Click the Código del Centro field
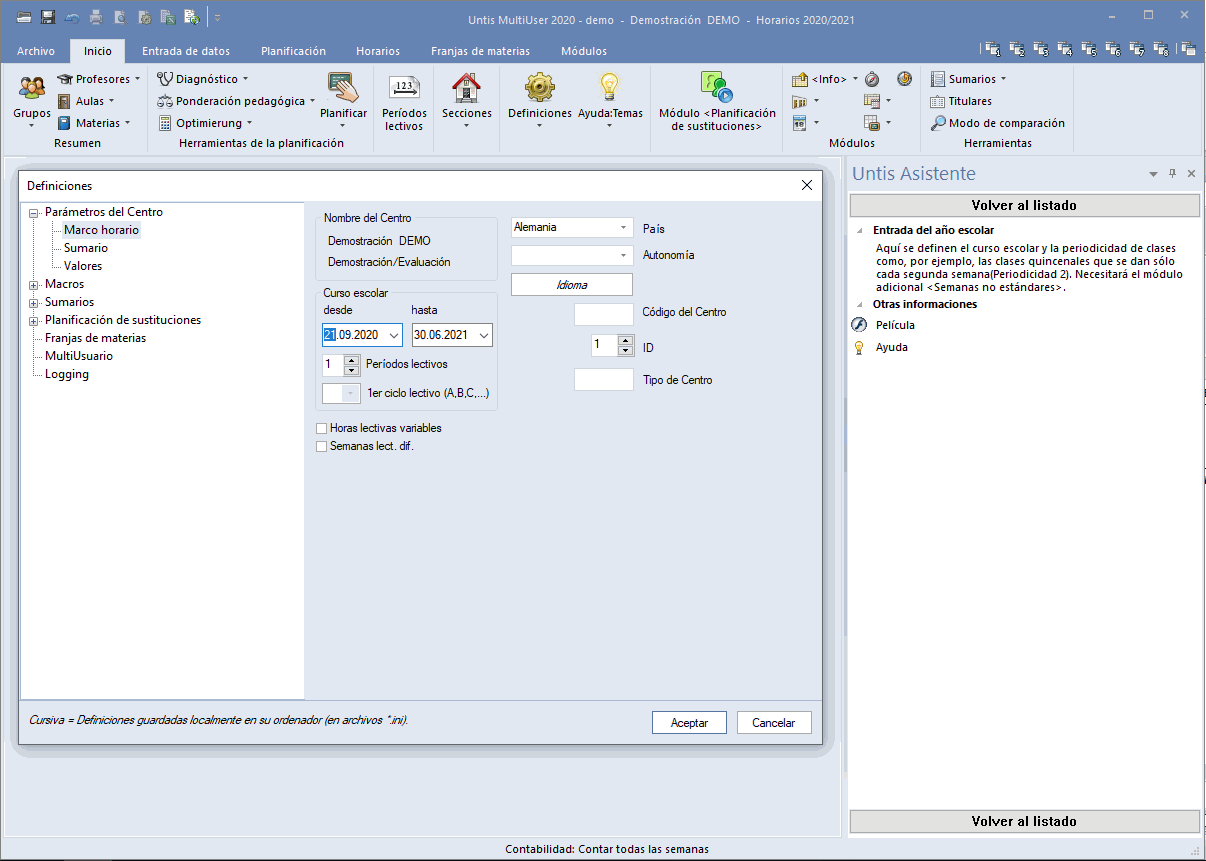The width and height of the screenshot is (1206, 861). coord(604,314)
